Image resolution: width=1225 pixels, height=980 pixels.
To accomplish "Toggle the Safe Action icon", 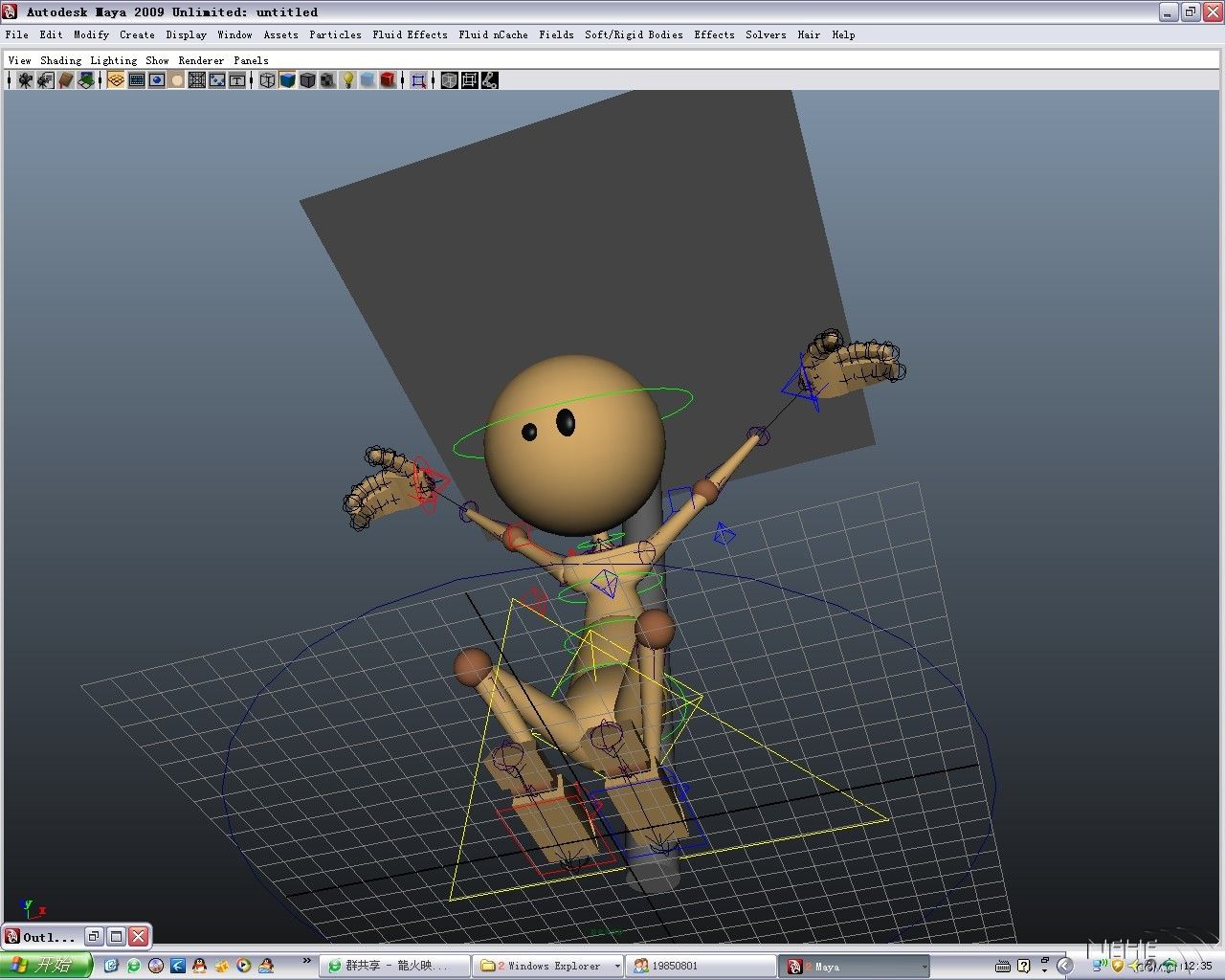I will pos(216,80).
